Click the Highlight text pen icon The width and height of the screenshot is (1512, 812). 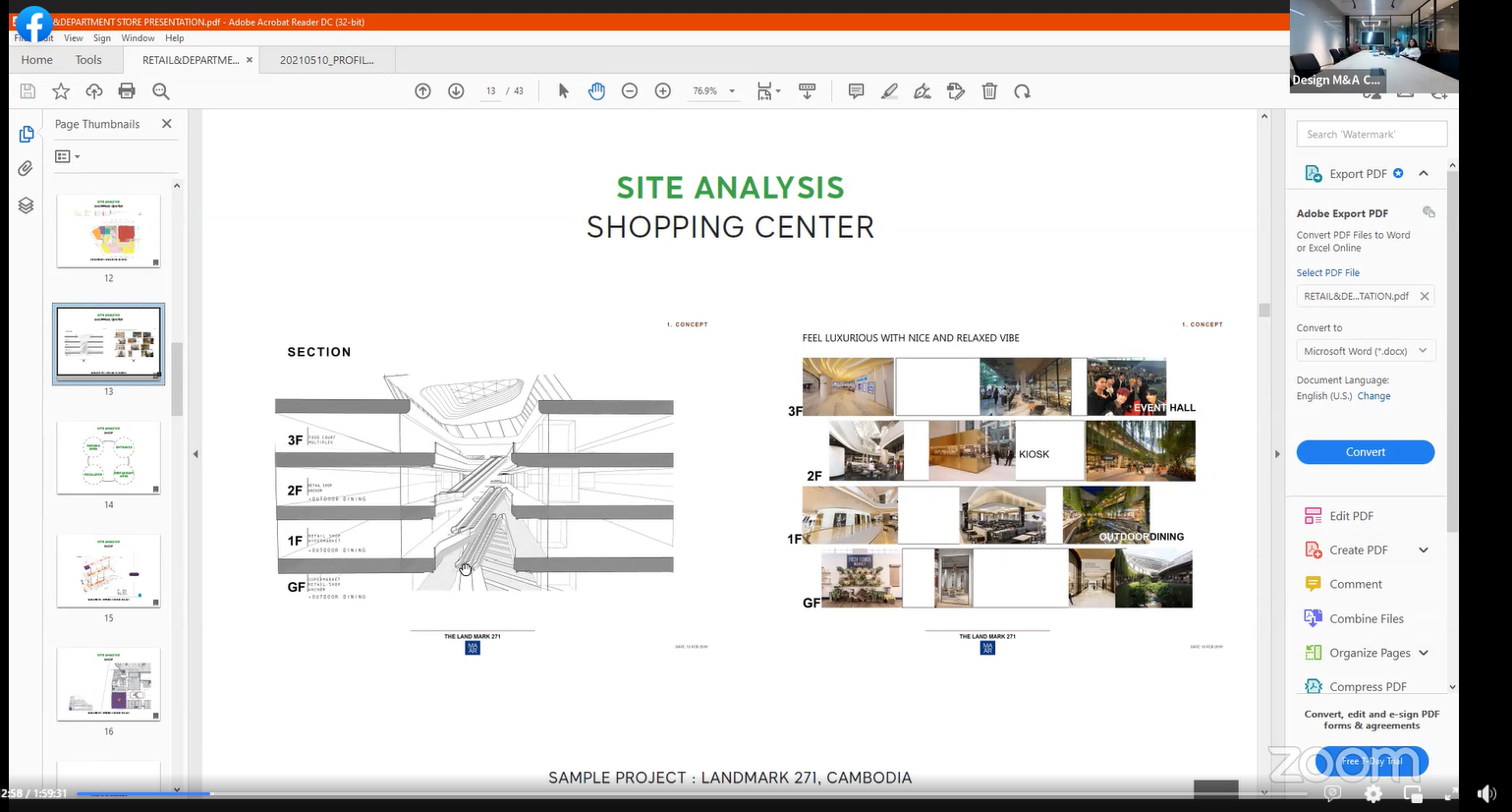click(x=889, y=91)
